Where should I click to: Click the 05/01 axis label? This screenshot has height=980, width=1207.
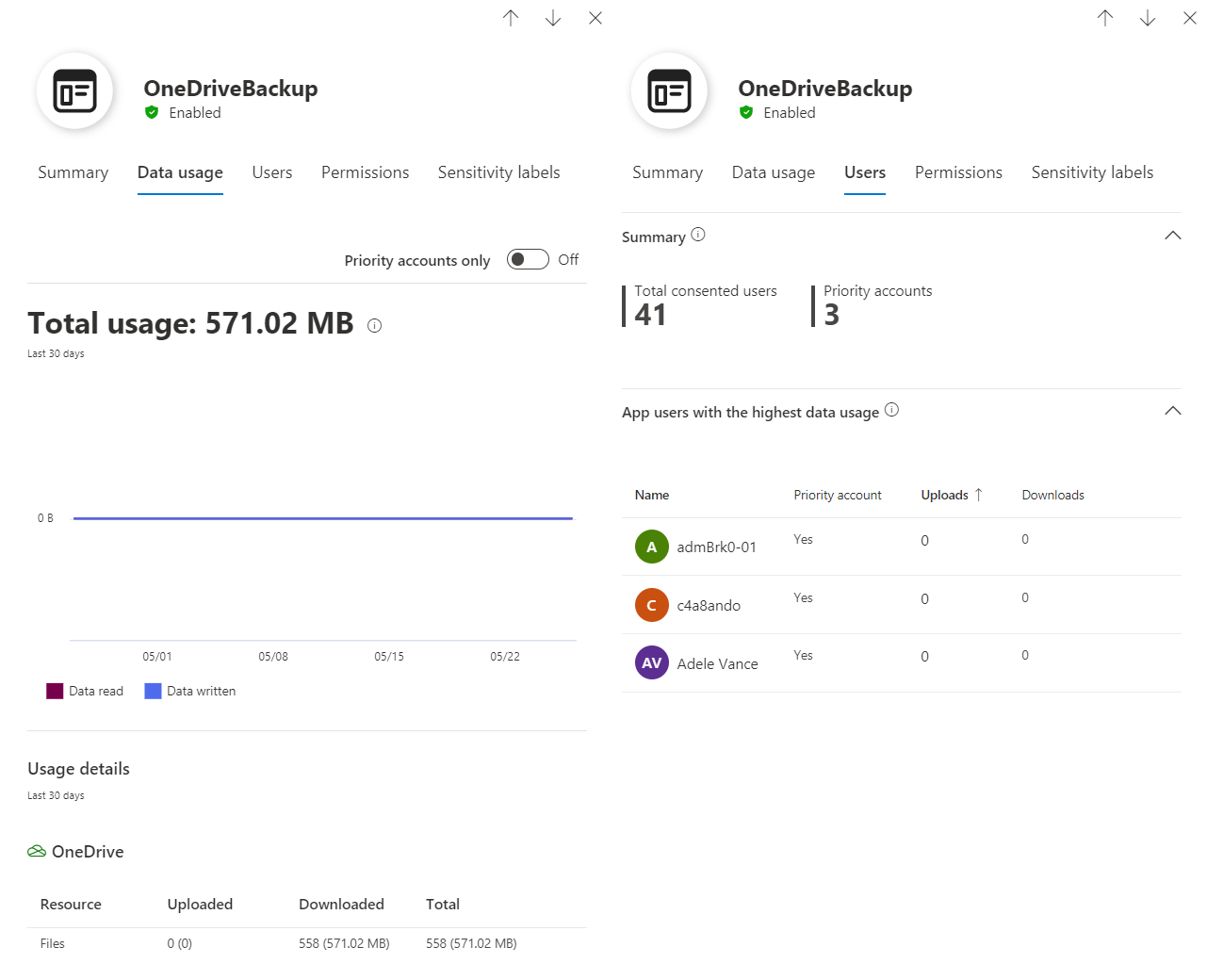click(157, 656)
